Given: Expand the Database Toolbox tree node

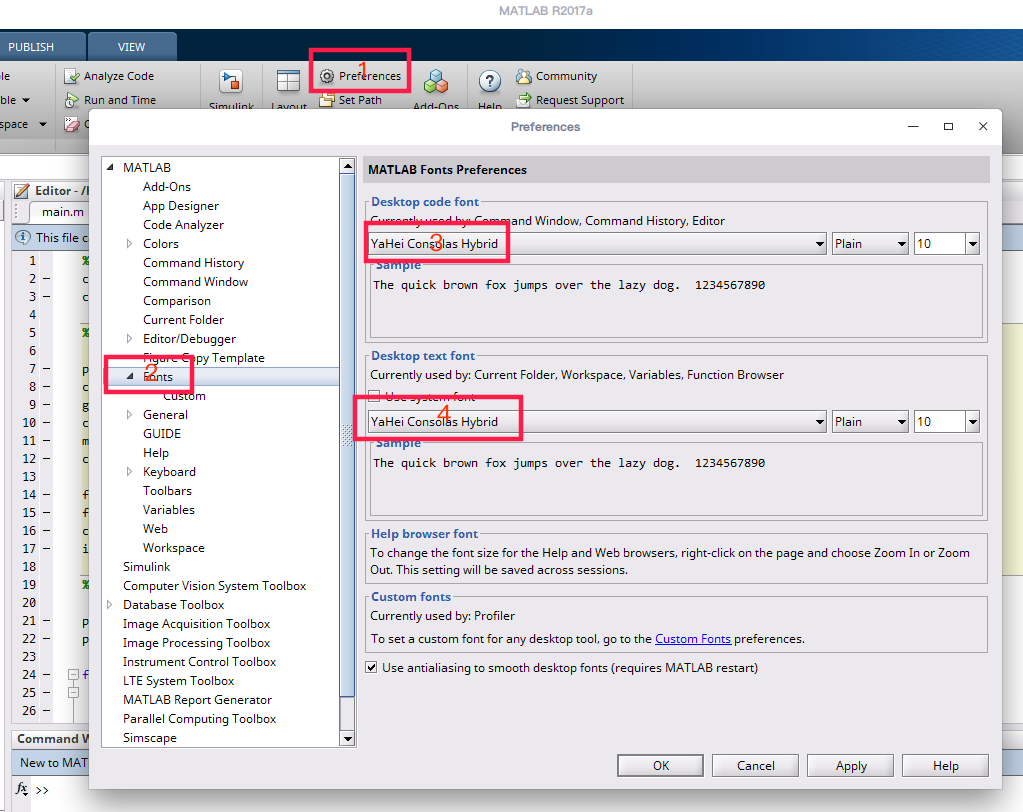Looking at the screenshot, I should coord(110,605).
